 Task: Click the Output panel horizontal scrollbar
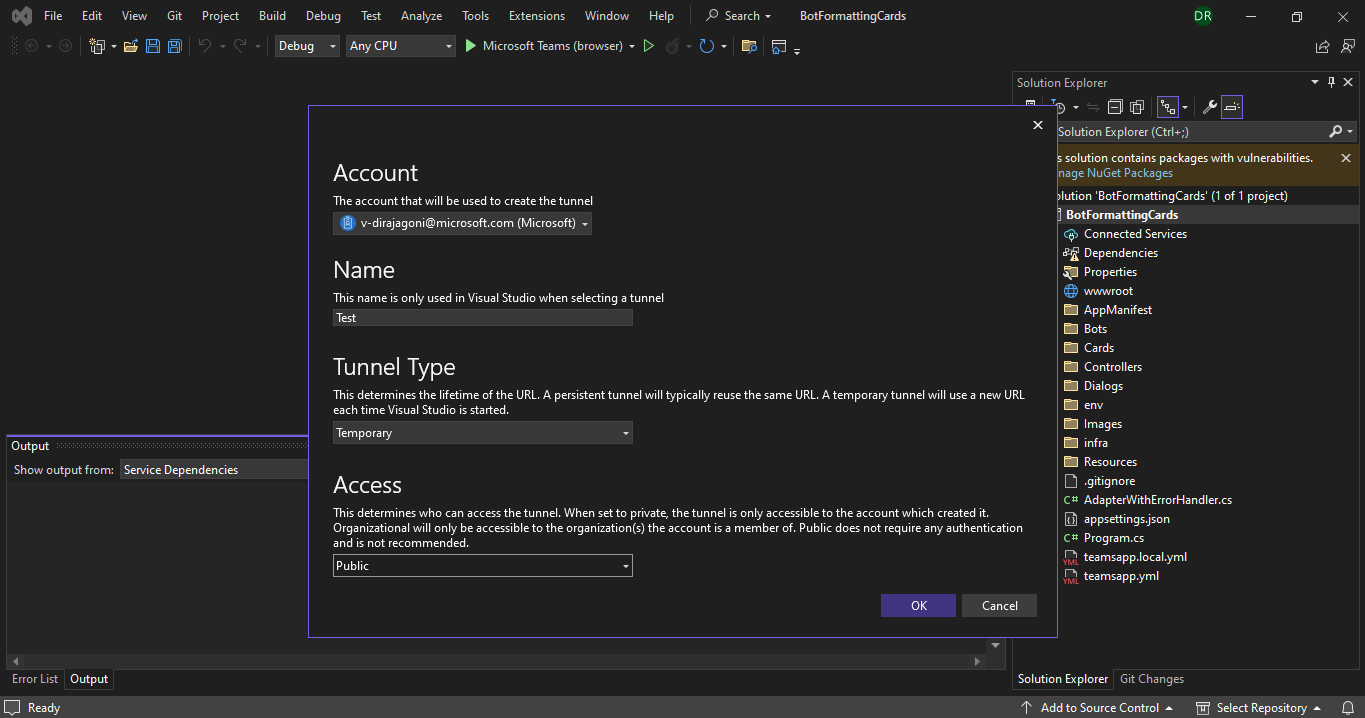pyautogui.click(x=495, y=661)
